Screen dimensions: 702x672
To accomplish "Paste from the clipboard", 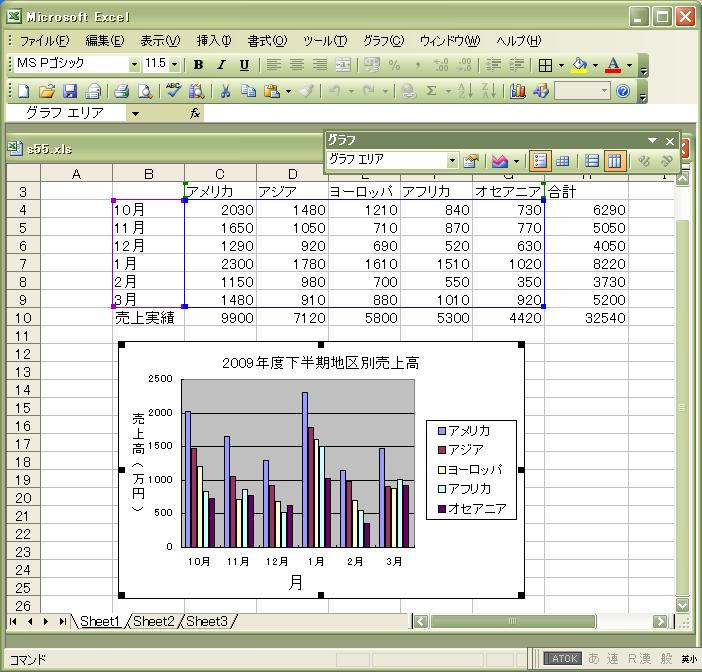I will (x=271, y=91).
